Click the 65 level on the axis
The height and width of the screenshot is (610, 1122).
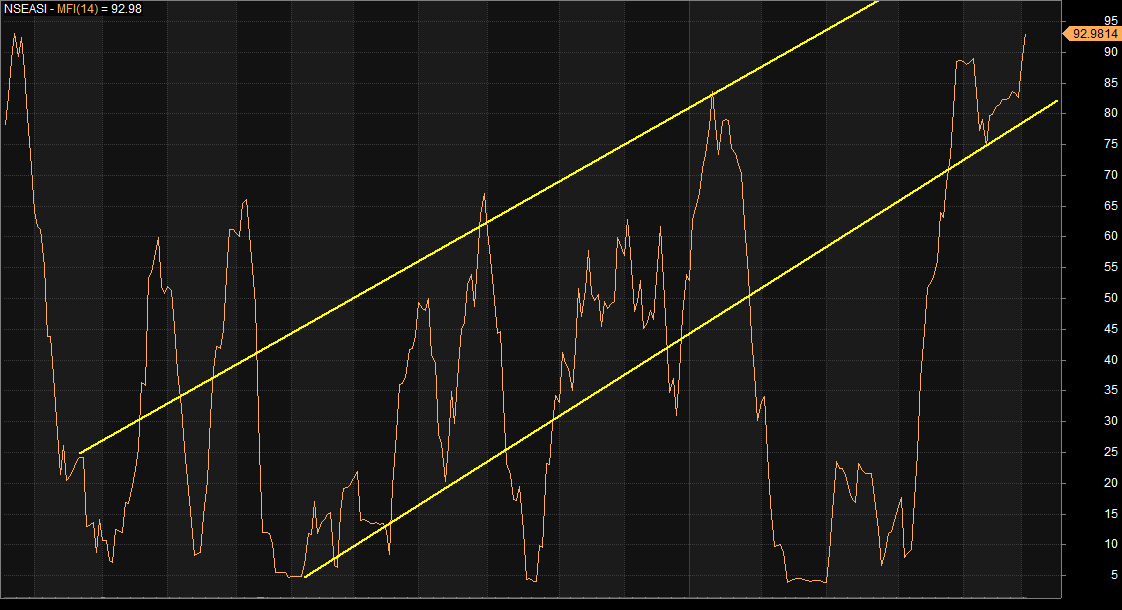(1111, 205)
